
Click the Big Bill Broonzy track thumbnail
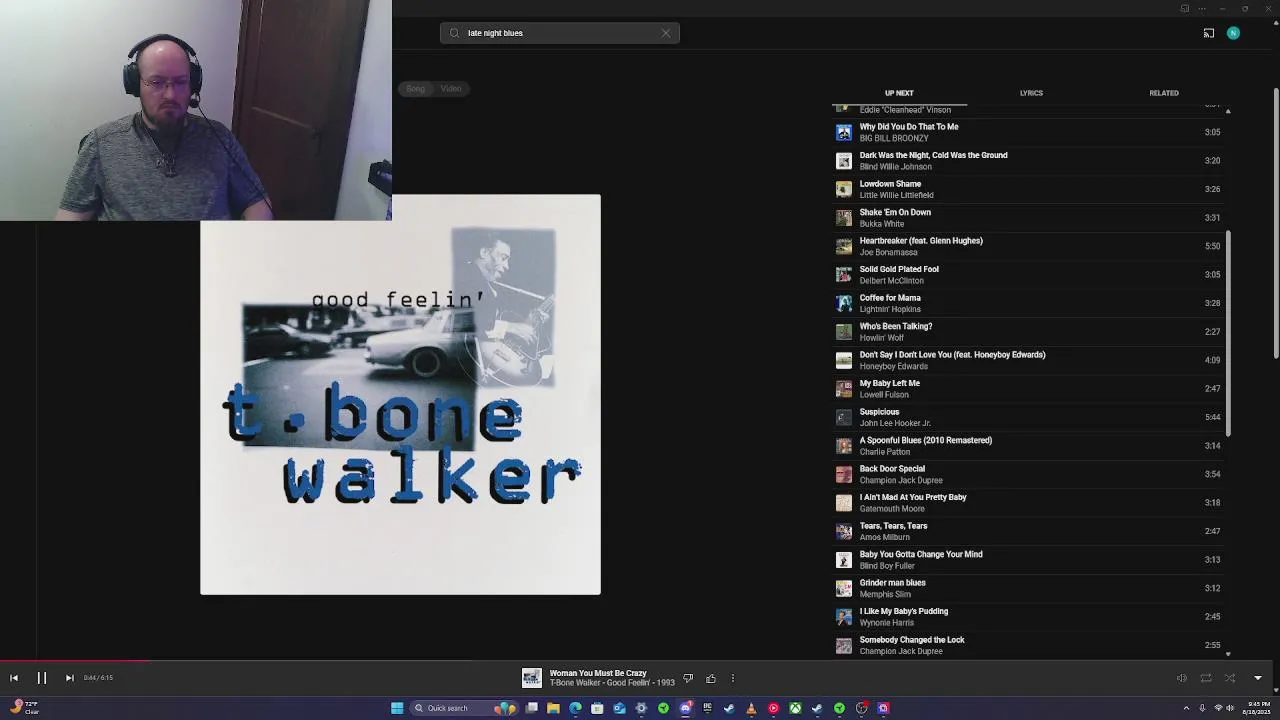(844, 132)
